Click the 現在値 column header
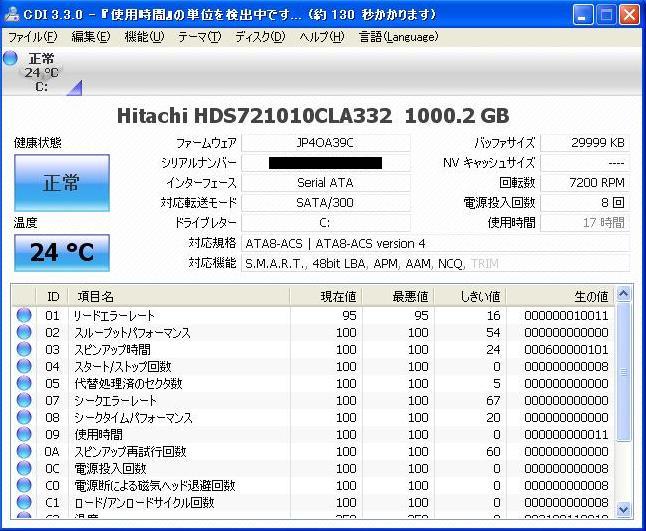The width and height of the screenshot is (646, 531). pos(326,296)
